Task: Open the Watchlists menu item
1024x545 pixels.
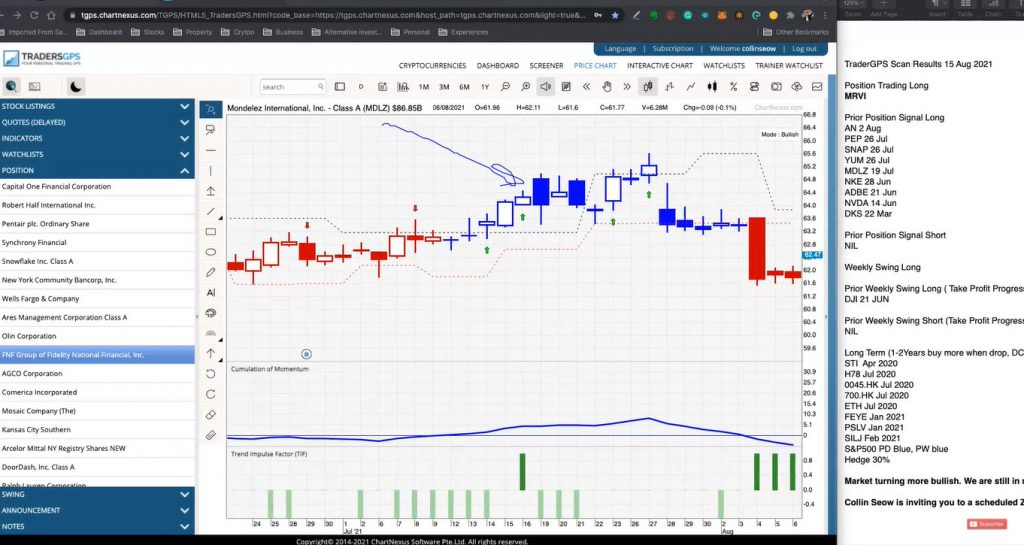Action: [724, 65]
